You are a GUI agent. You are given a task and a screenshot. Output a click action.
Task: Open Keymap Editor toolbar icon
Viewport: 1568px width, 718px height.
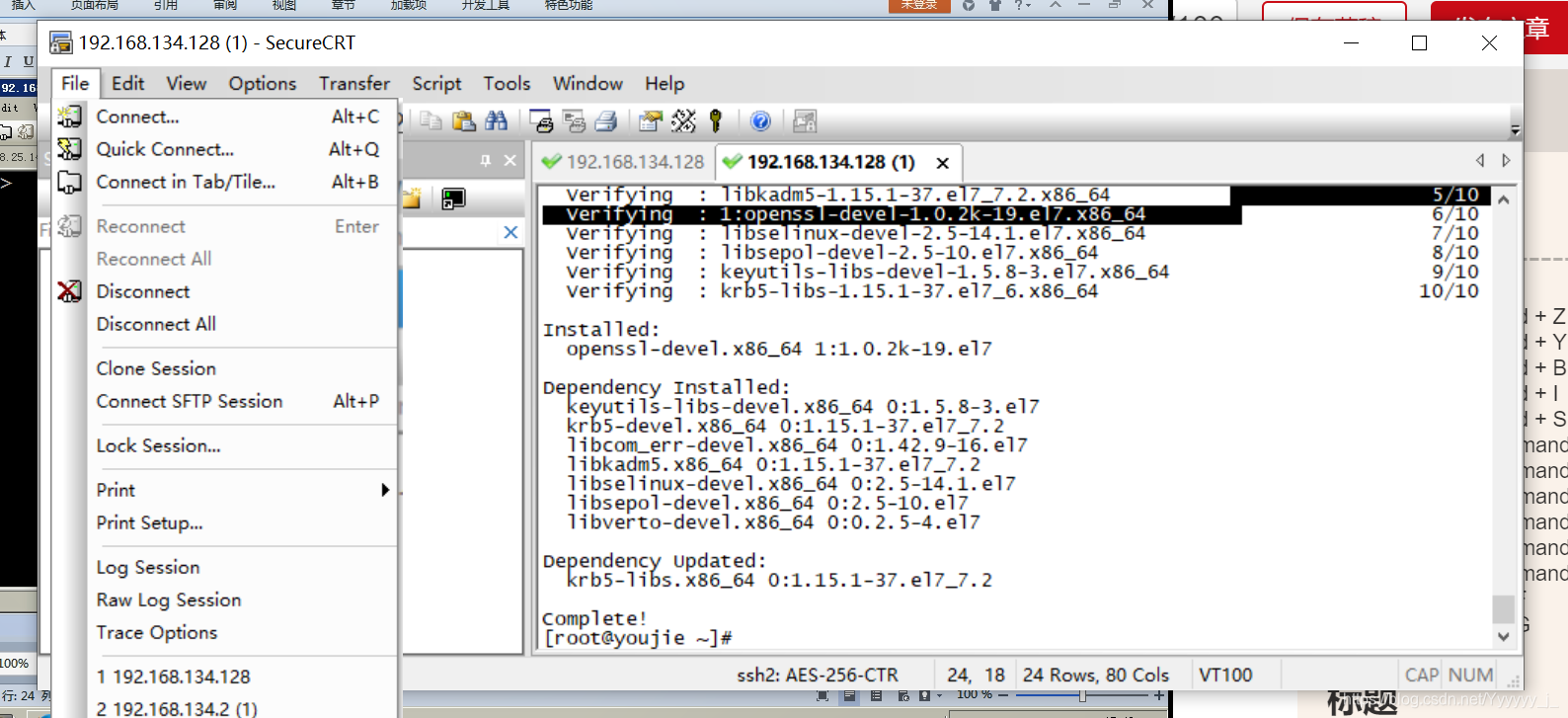click(x=683, y=120)
